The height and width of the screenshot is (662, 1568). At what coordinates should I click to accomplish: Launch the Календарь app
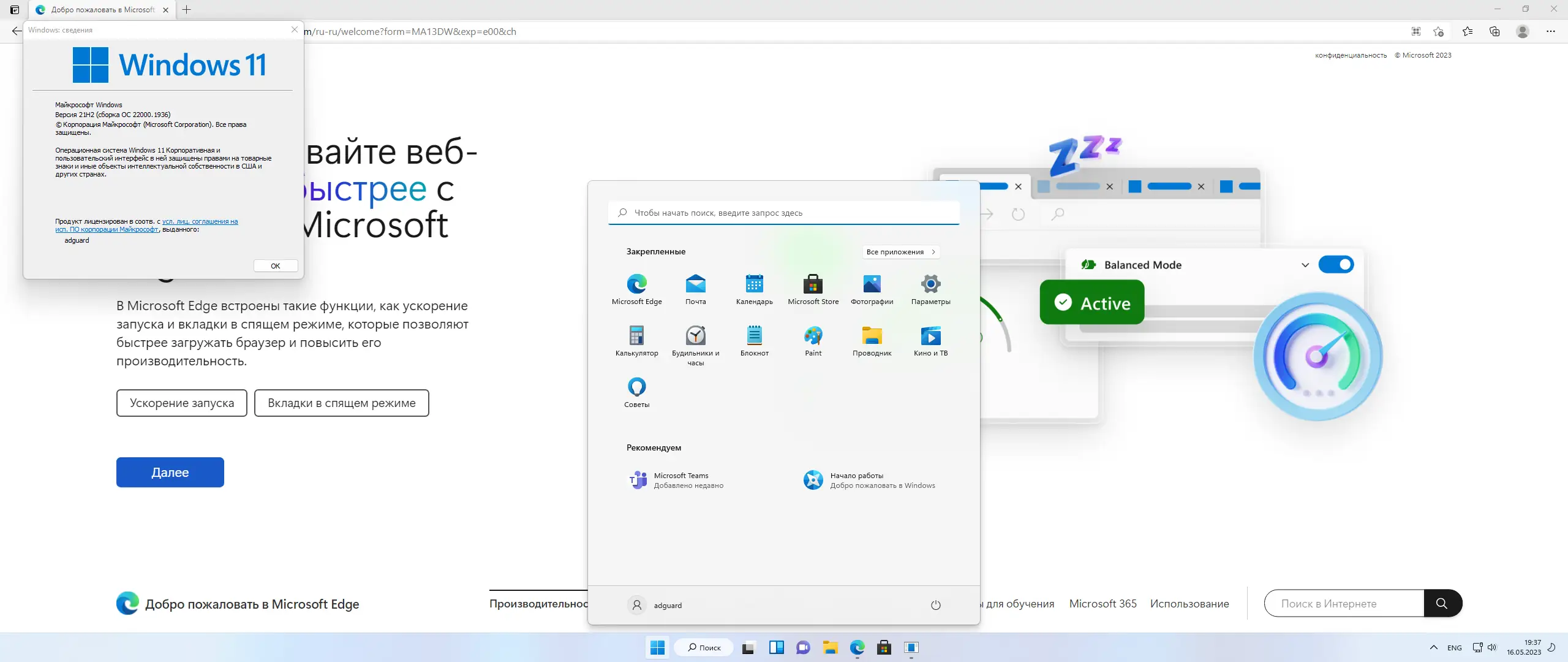click(x=754, y=289)
